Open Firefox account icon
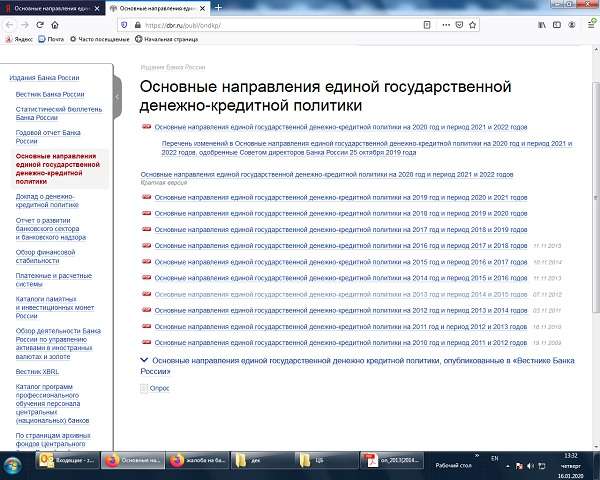This screenshot has height=480, width=600. pos(572,25)
